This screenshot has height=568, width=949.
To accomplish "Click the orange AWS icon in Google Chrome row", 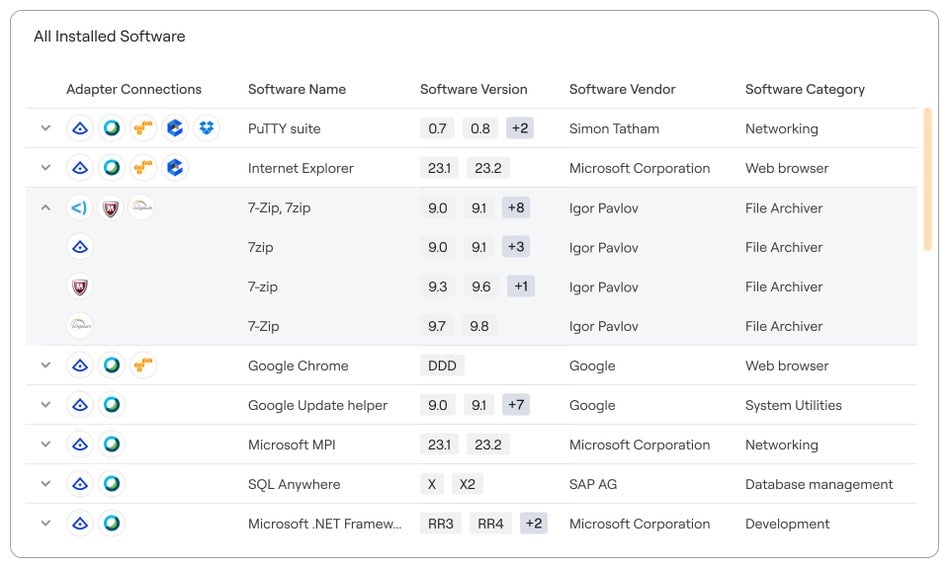I will [143, 366].
